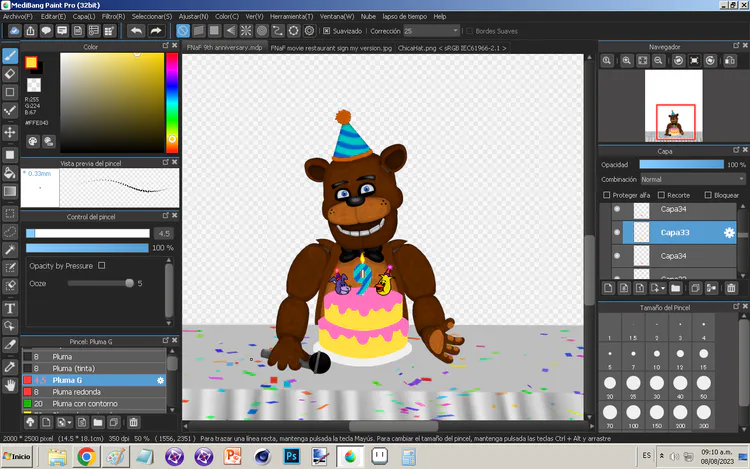Select the Dot/pixel brush tool
The image size is (750, 469).
point(10,110)
